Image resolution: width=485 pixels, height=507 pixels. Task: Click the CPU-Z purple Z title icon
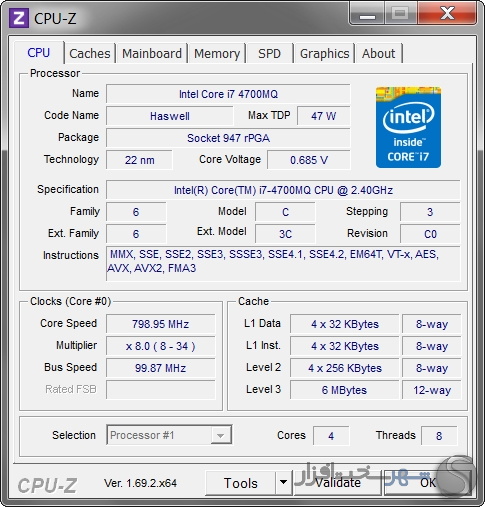click(x=19, y=18)
